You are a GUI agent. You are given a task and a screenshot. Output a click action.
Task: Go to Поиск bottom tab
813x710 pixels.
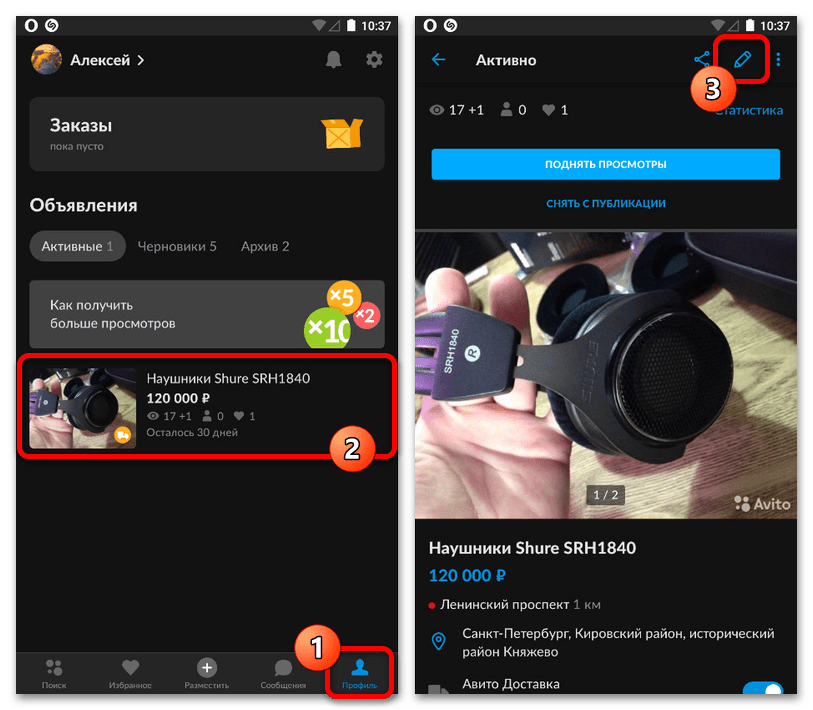(x=54, y=673)
